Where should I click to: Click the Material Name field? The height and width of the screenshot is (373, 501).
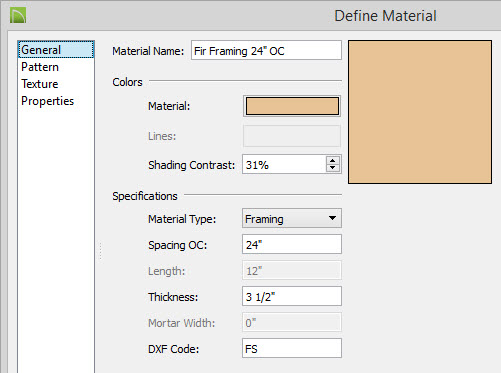[266, 51]
